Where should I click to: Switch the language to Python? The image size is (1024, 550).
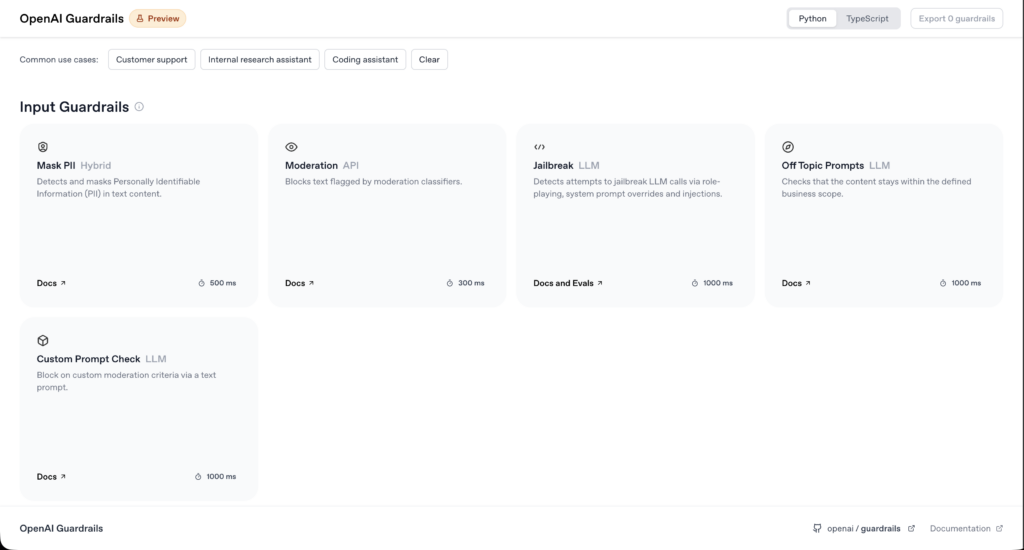[x=812, y=18]
